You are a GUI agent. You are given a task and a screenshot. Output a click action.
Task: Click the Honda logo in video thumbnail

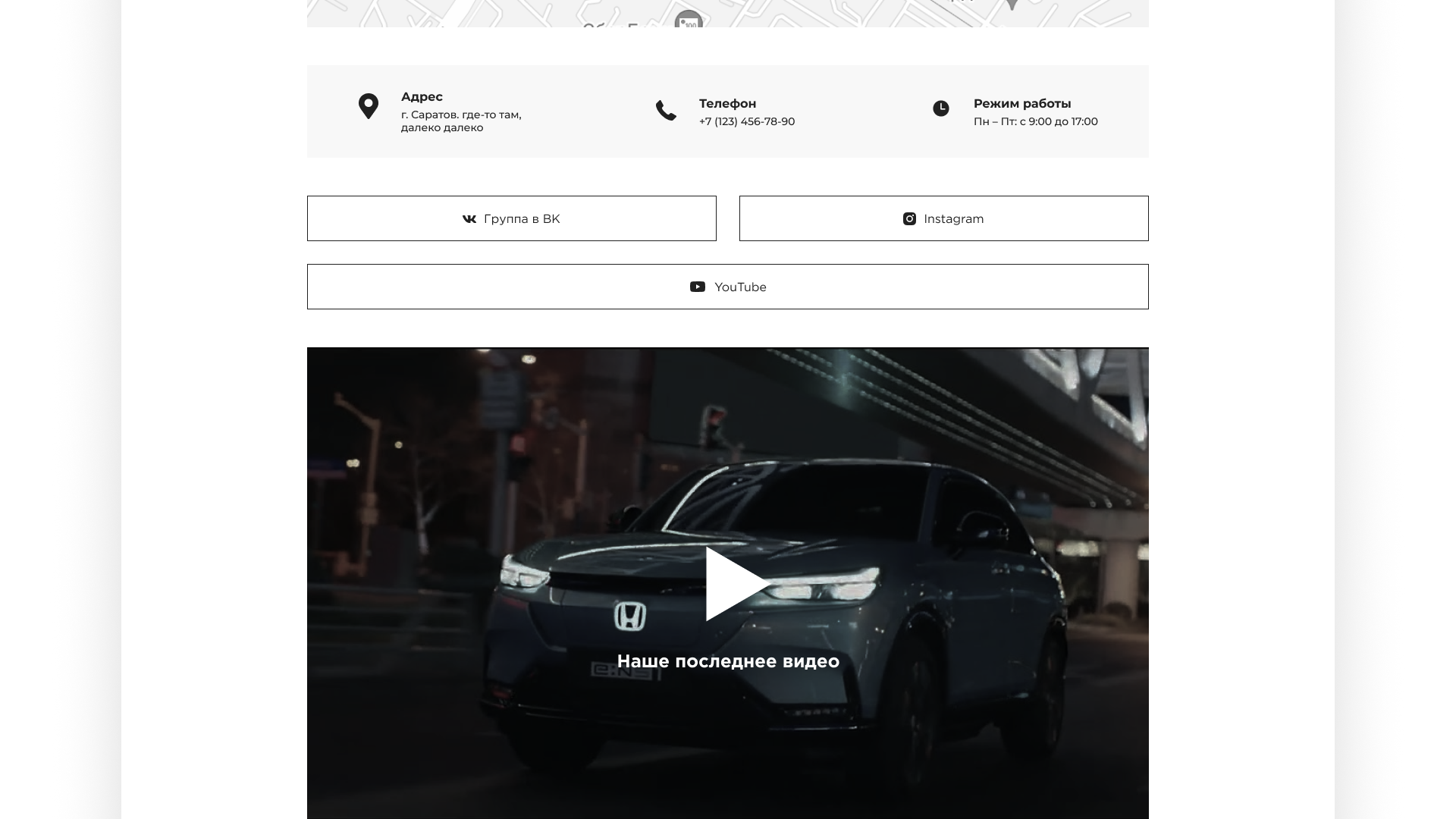tap(629, 617)
